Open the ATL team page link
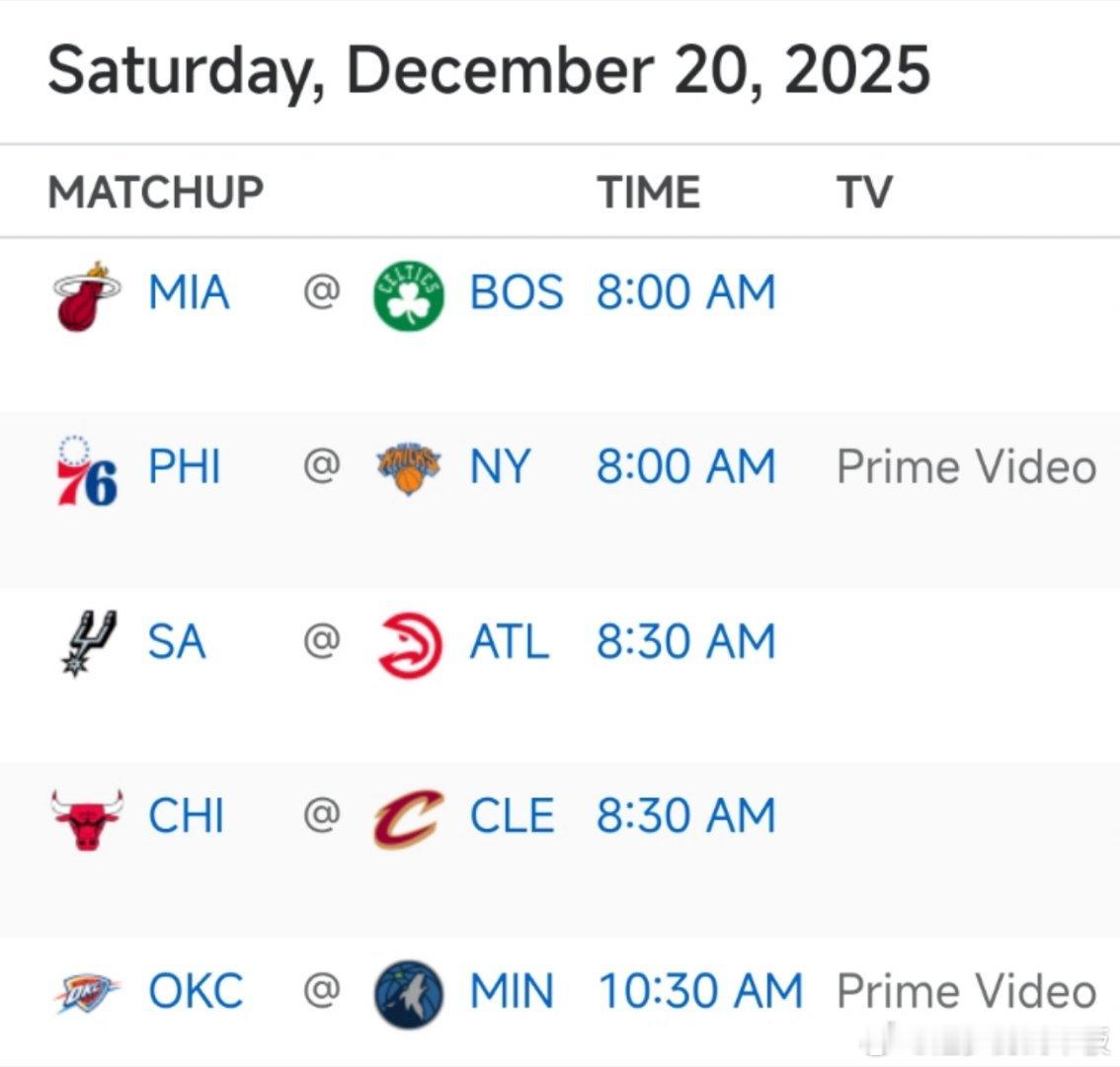The image size is (1120, 1067). pyautogui.click(x=509, y=642)
